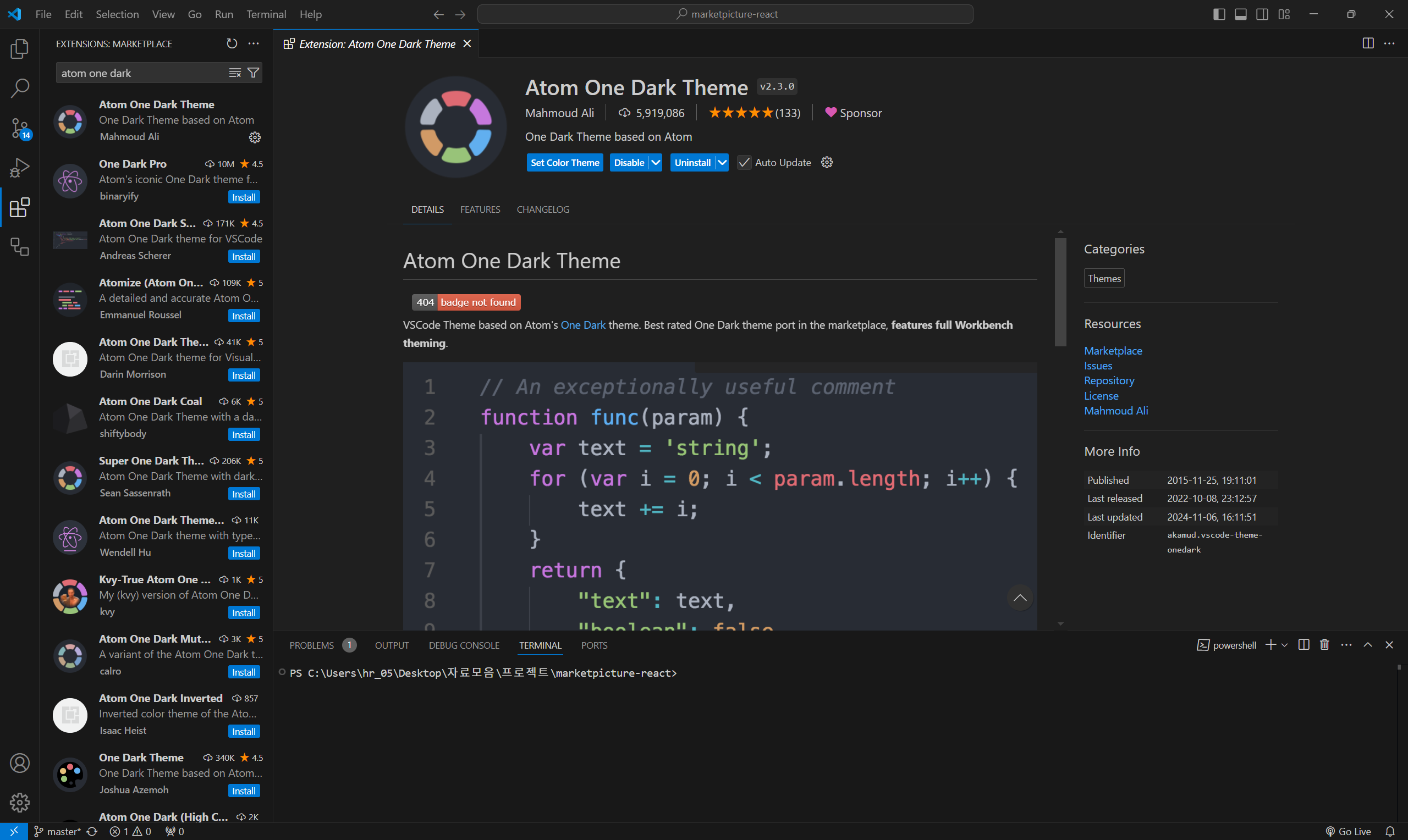Open notifications bell in status bar
Viewport: 1408px width, 840px height.
tap(1390, 832)
